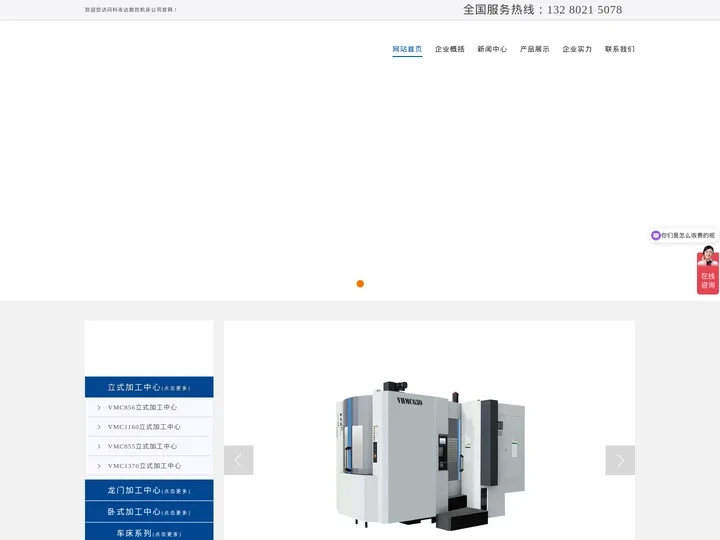Expand 卧式加工中心 category header
The width and height of the screenshot is (720, 540).
(149, 512)
